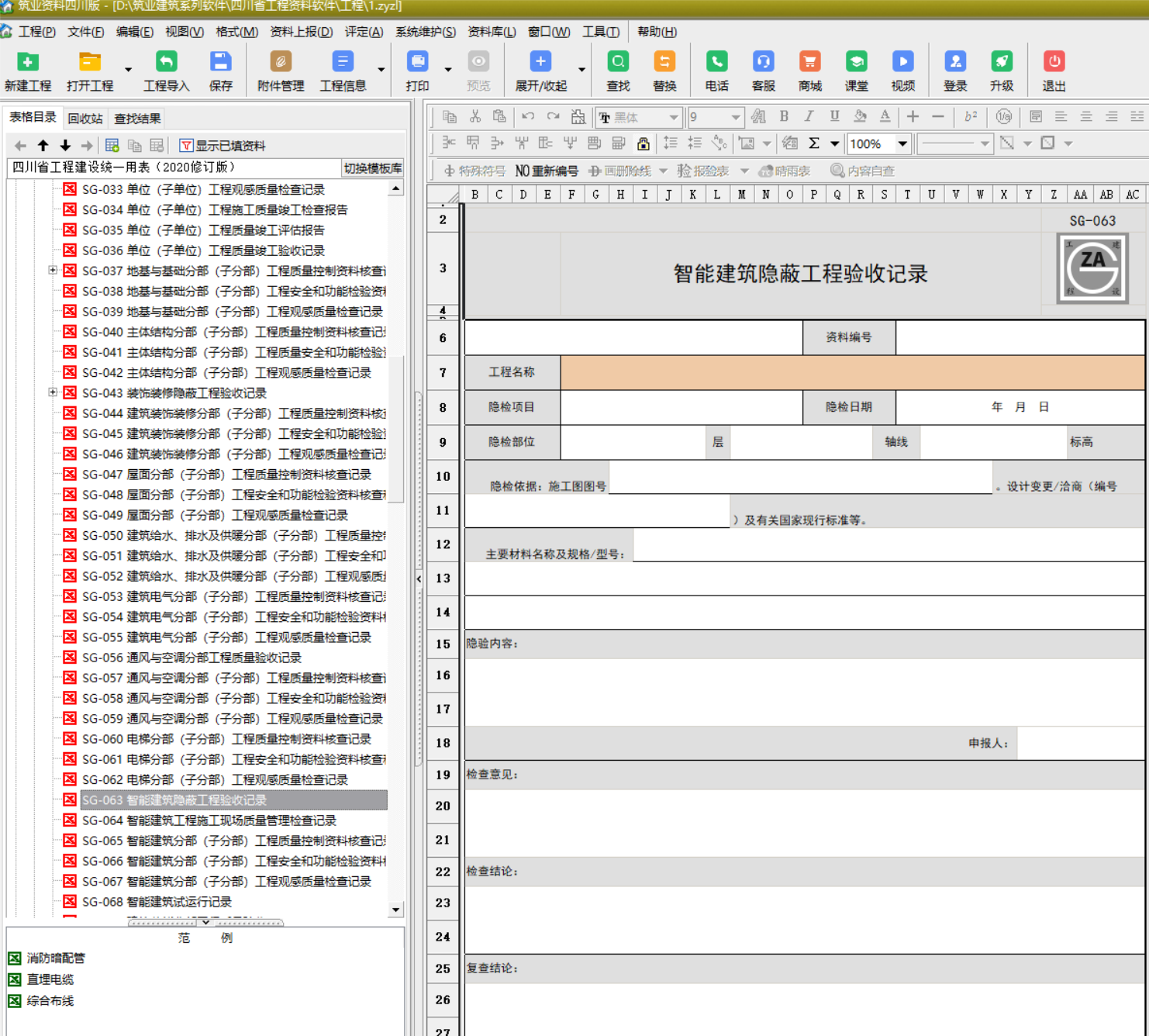1149x1036 pixels.
Task: Click the 报验表 button
Action: coord(702,171)
